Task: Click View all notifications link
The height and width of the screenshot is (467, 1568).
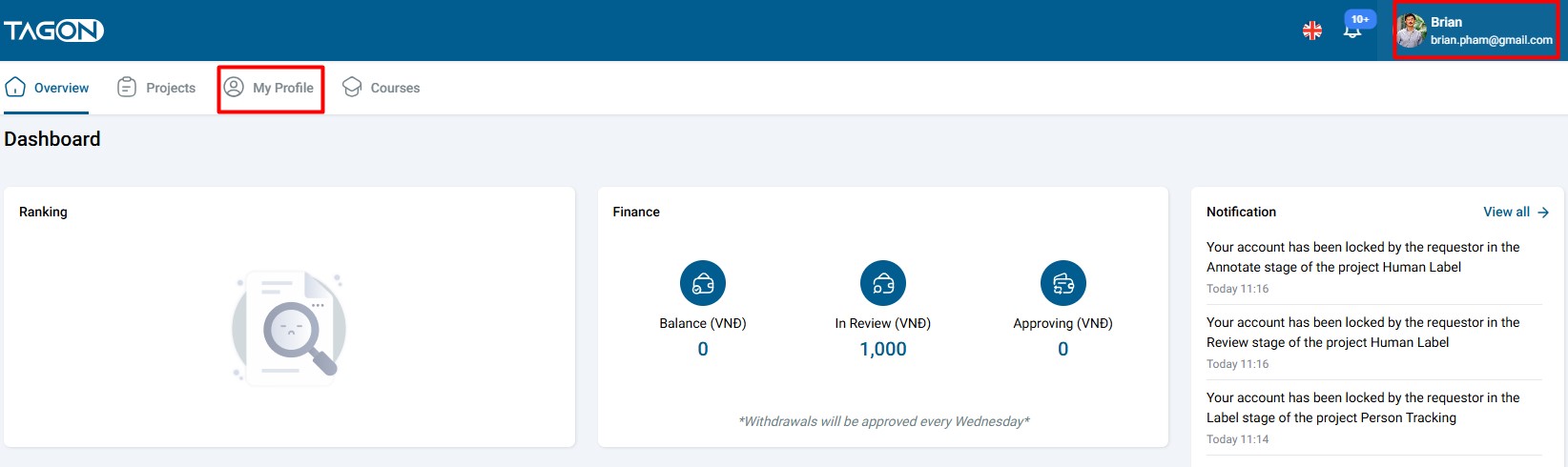Action: 1506,212
